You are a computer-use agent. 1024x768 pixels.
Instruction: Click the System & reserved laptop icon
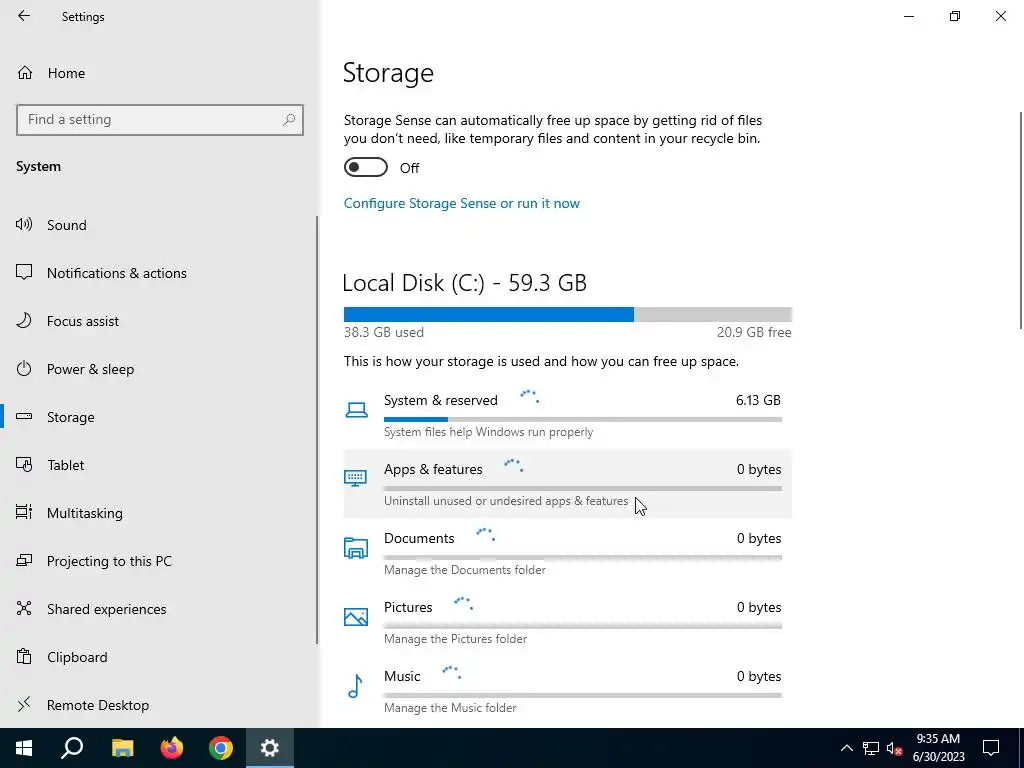coord(356,410)
